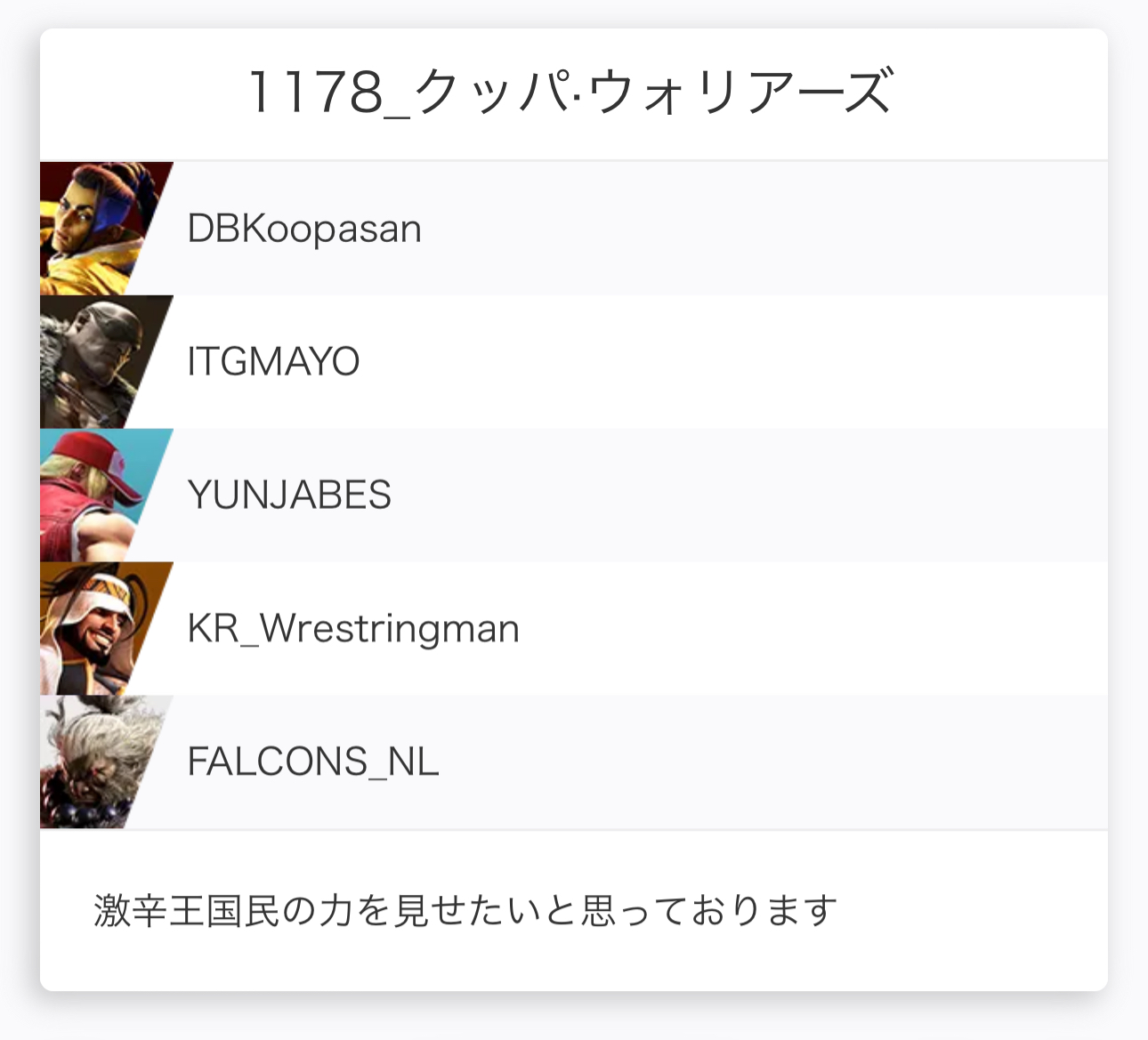Click the YUNJABES red-cap character portrait
This screenshot has width=1148, height=1040.
tap(96, 496)
